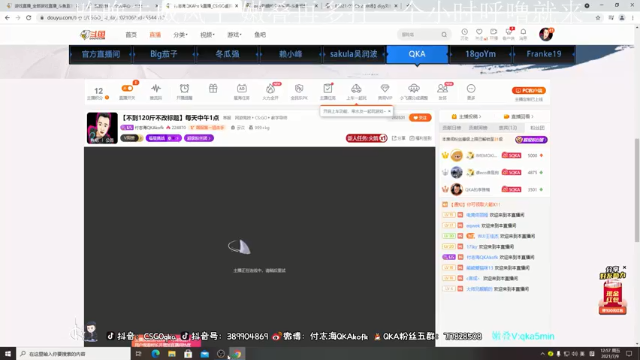The image size is (640, 360).
Task: Click the orange follow heart button
Action: (x=420, y=118)
